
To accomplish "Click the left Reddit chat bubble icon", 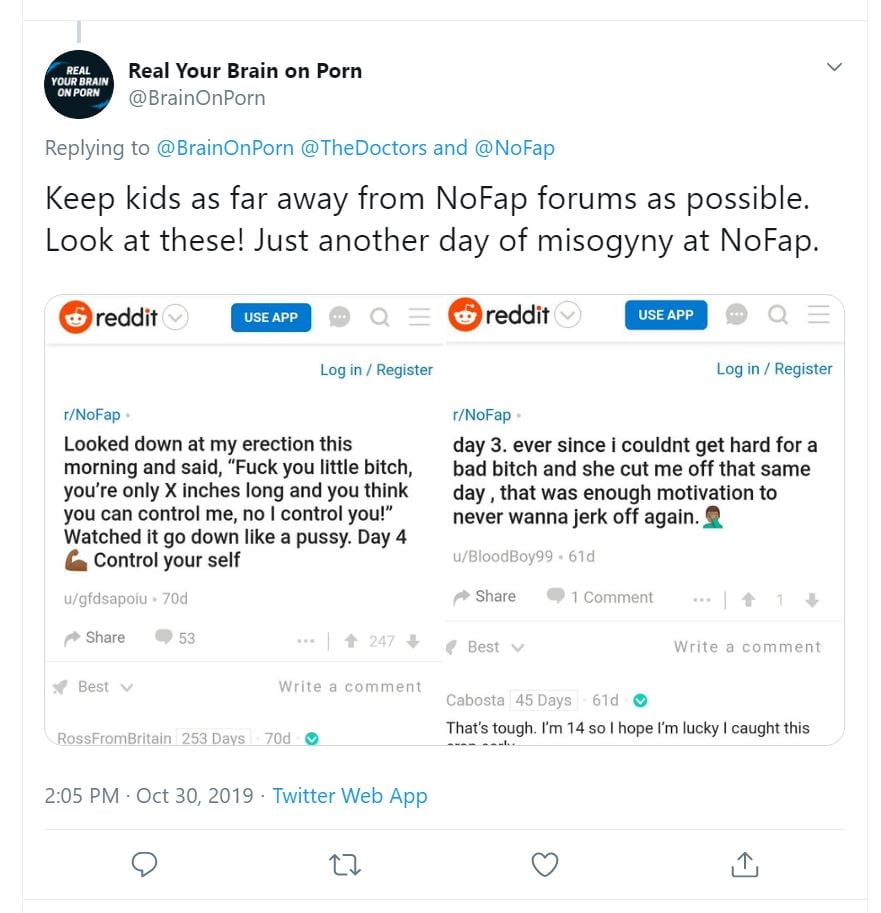I will pos(340,318).
